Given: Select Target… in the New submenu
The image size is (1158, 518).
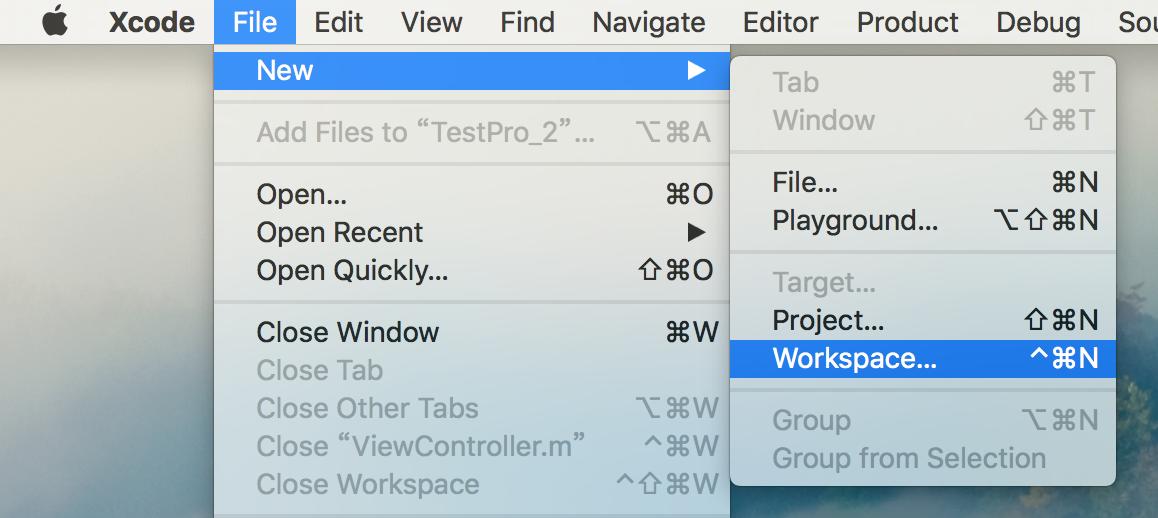Looking at the screenshot, I should click(922, 282).
